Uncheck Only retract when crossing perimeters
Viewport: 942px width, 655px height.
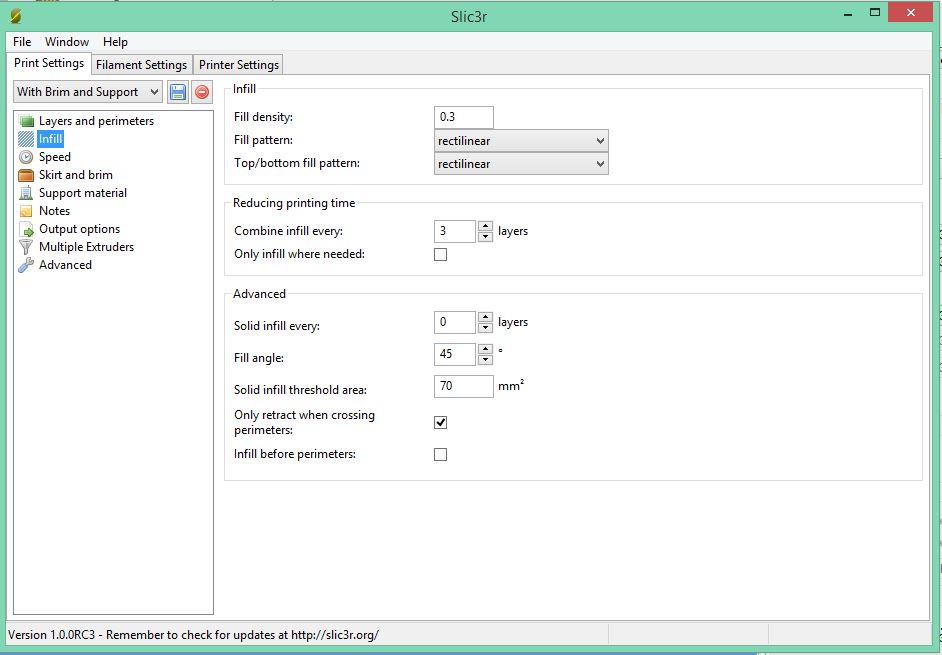(441, 423)
